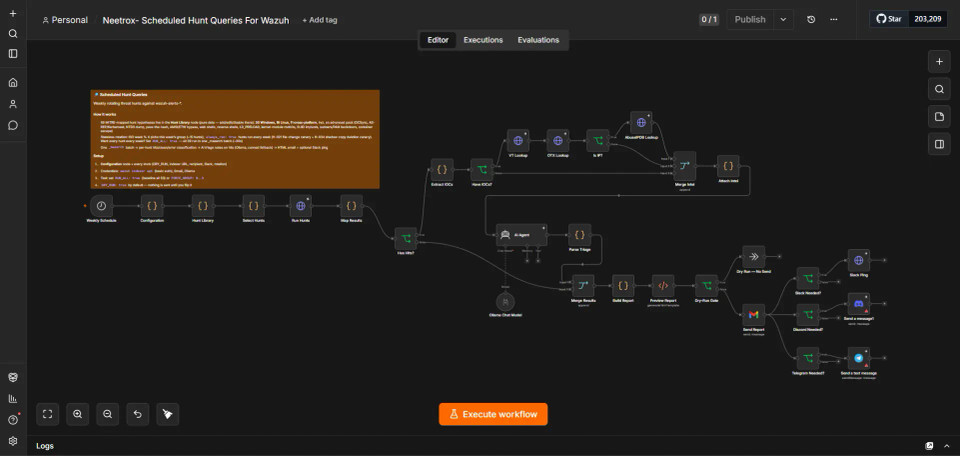Click the Weekly Schedule trigger node
960x456 pixels.
102,206
